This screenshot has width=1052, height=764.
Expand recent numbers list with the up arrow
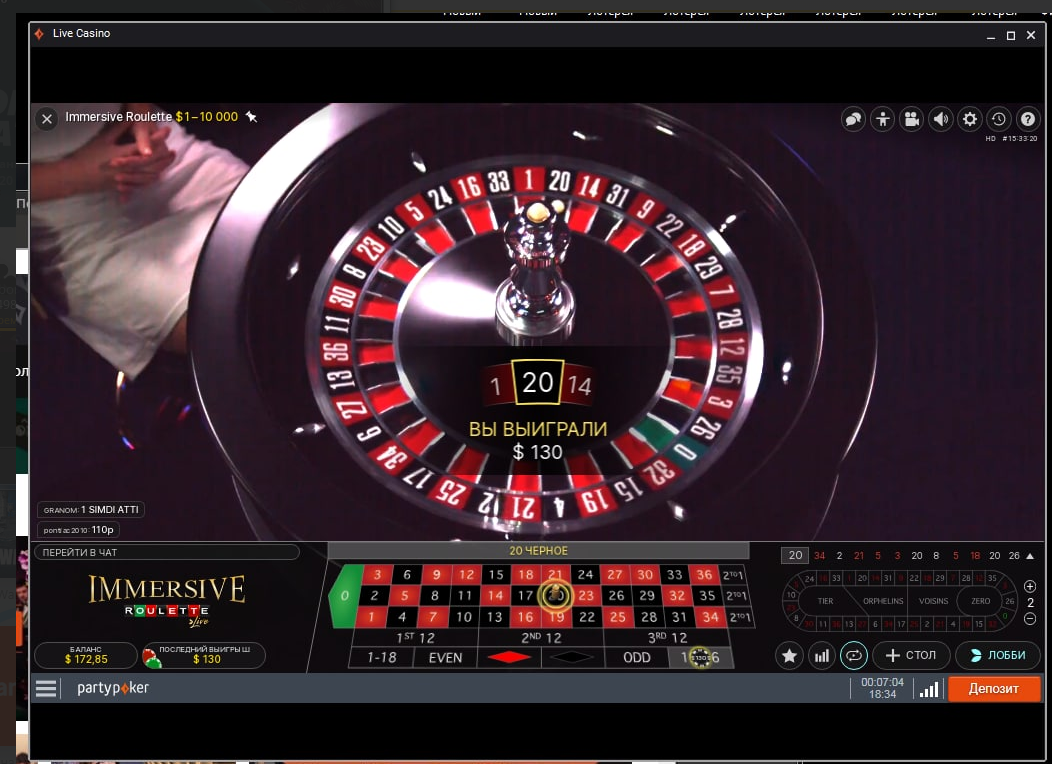pos(1031,555)
